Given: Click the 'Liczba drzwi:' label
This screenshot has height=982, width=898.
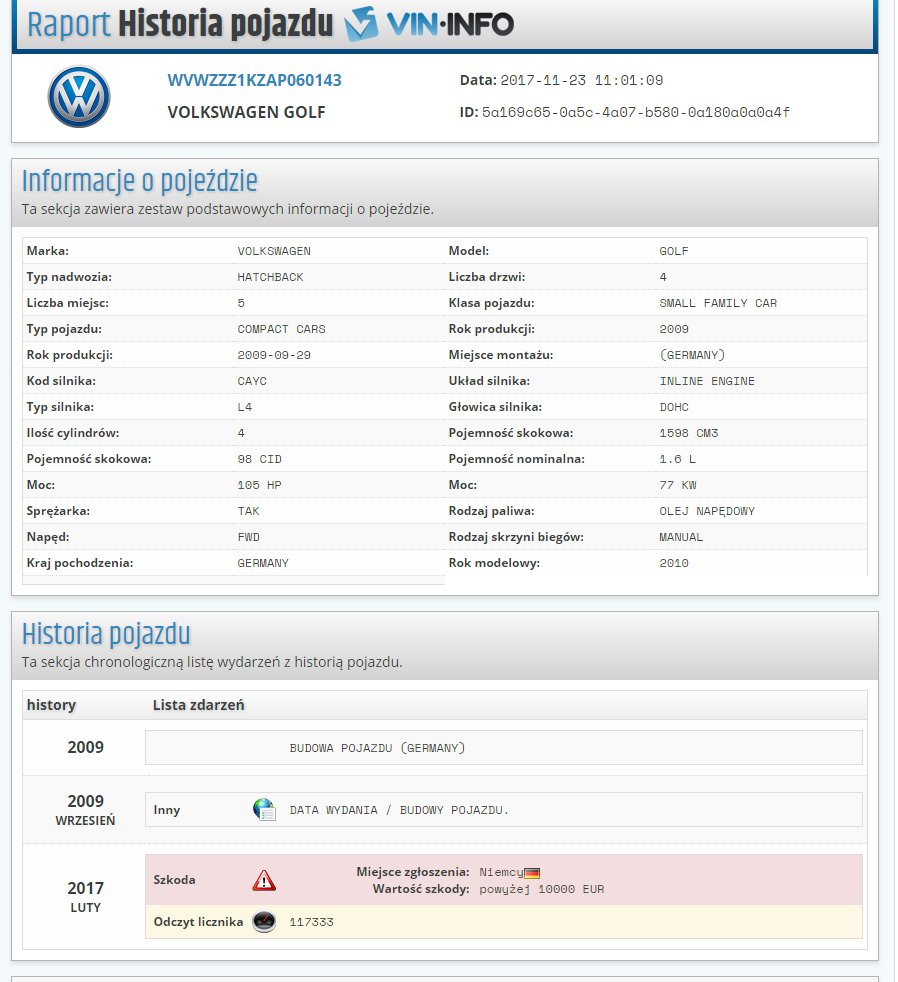Looking at the screenshot, I should (487, 277).
